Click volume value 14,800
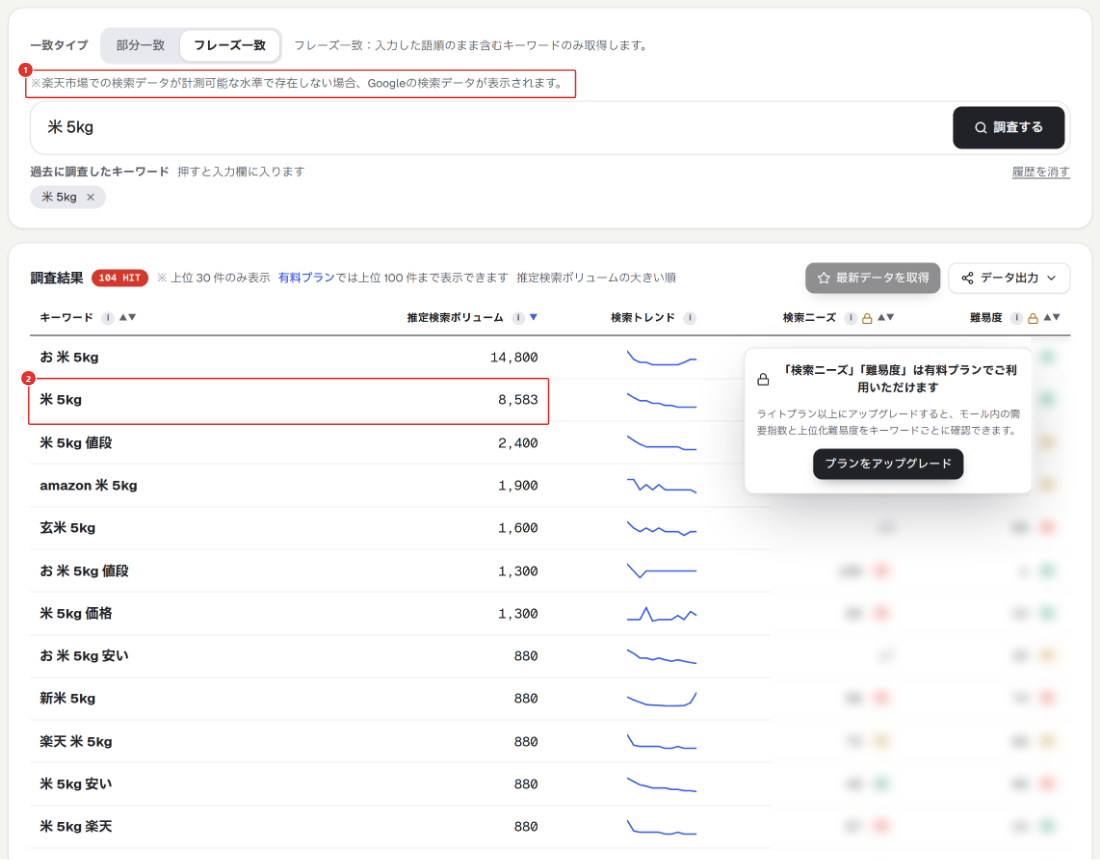Viewport: 1100px width, 860px height. coord(514,358)
